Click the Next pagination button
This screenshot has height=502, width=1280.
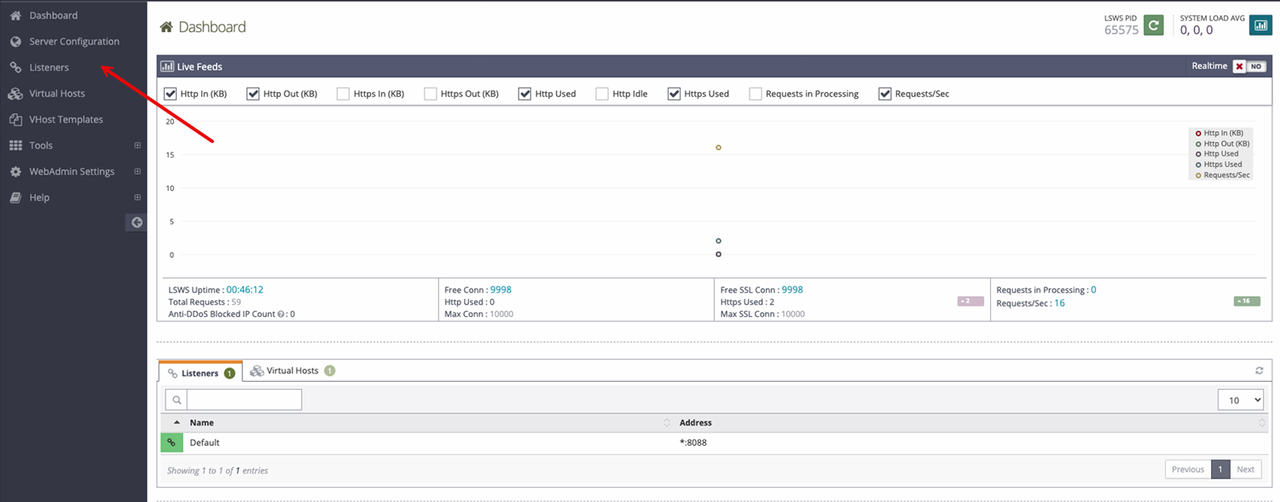(1245, 469)
